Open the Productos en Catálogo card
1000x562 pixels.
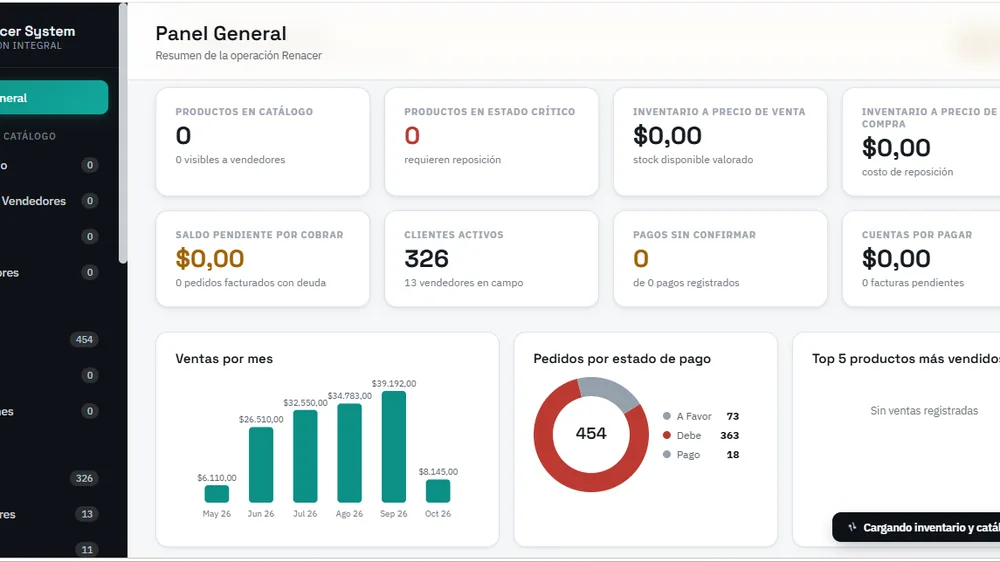[x=263, y=142]
